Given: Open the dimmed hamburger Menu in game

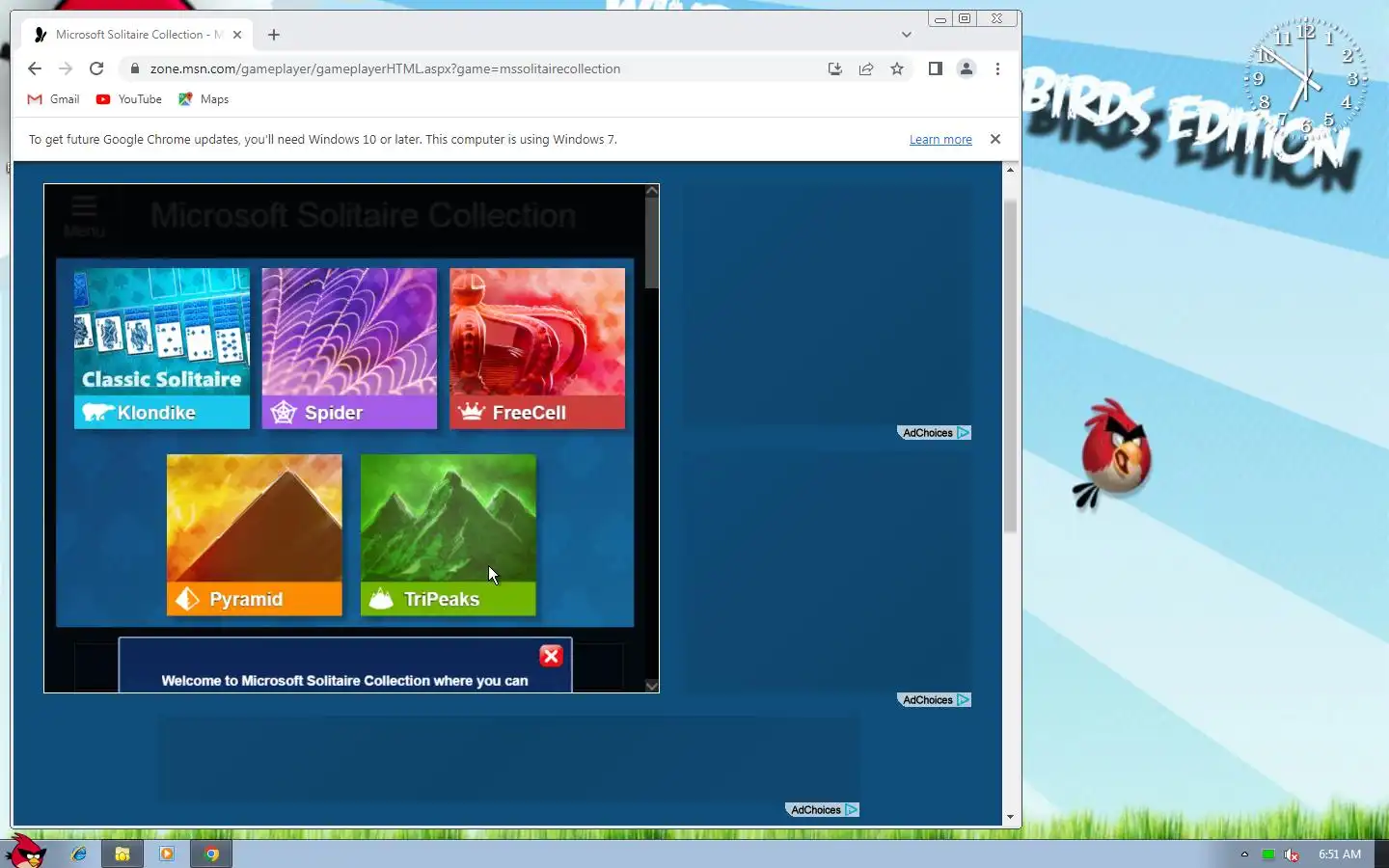Looking at the screenshot, I should pos(84,216).
